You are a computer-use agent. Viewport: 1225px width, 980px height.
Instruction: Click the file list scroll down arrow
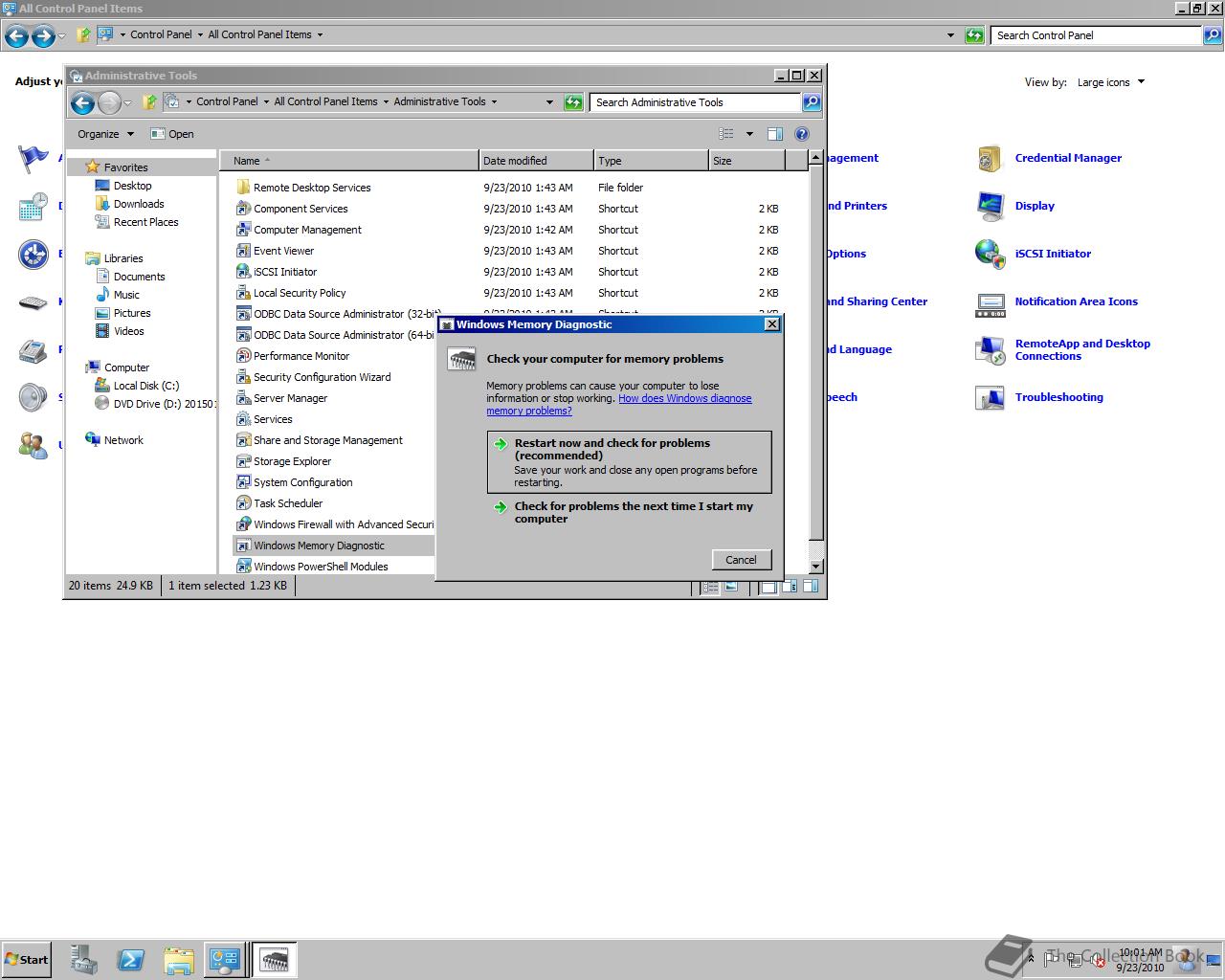point(815,567)
